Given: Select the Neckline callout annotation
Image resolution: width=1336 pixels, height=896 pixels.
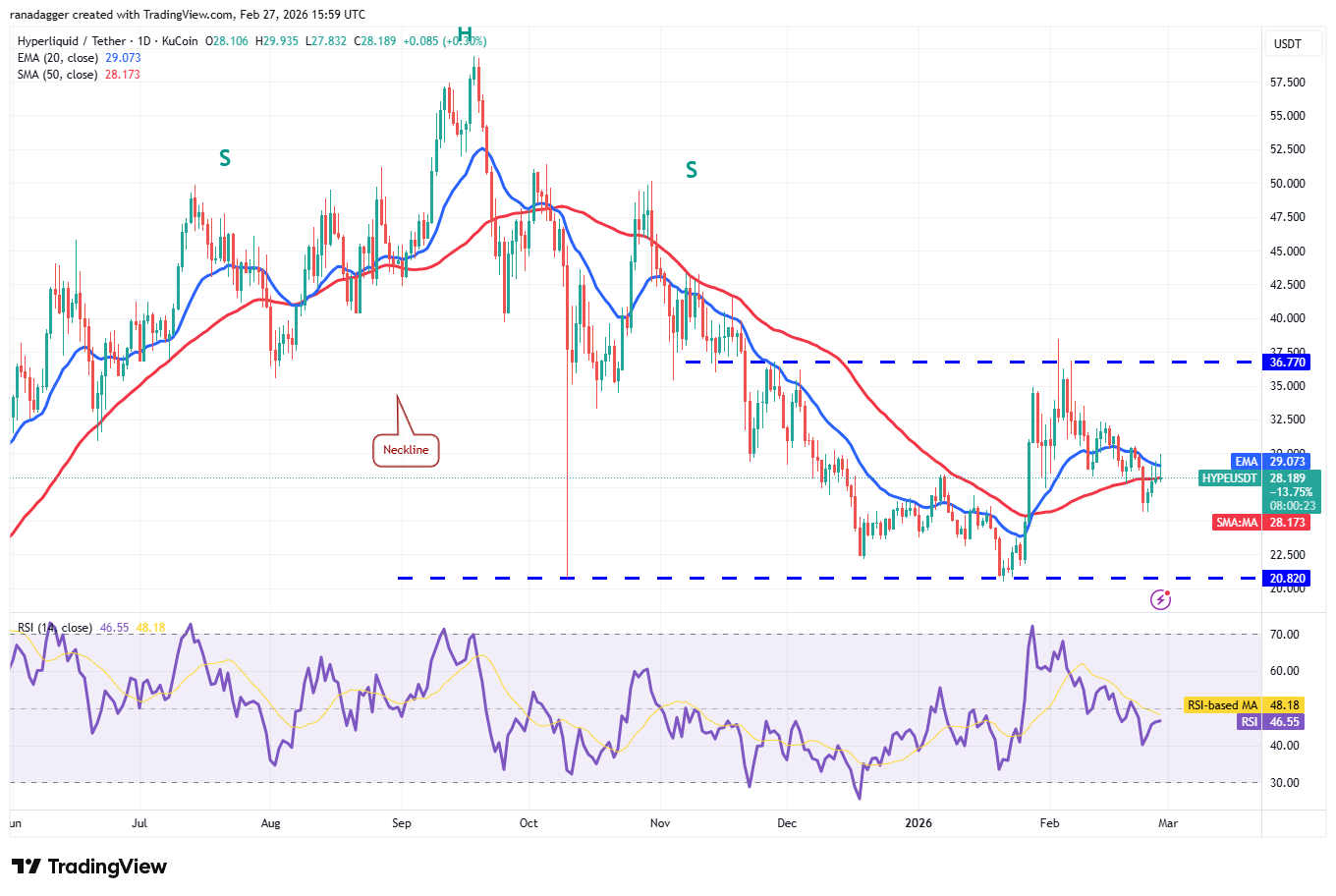Looking at the screenshot, I should 405,448.
